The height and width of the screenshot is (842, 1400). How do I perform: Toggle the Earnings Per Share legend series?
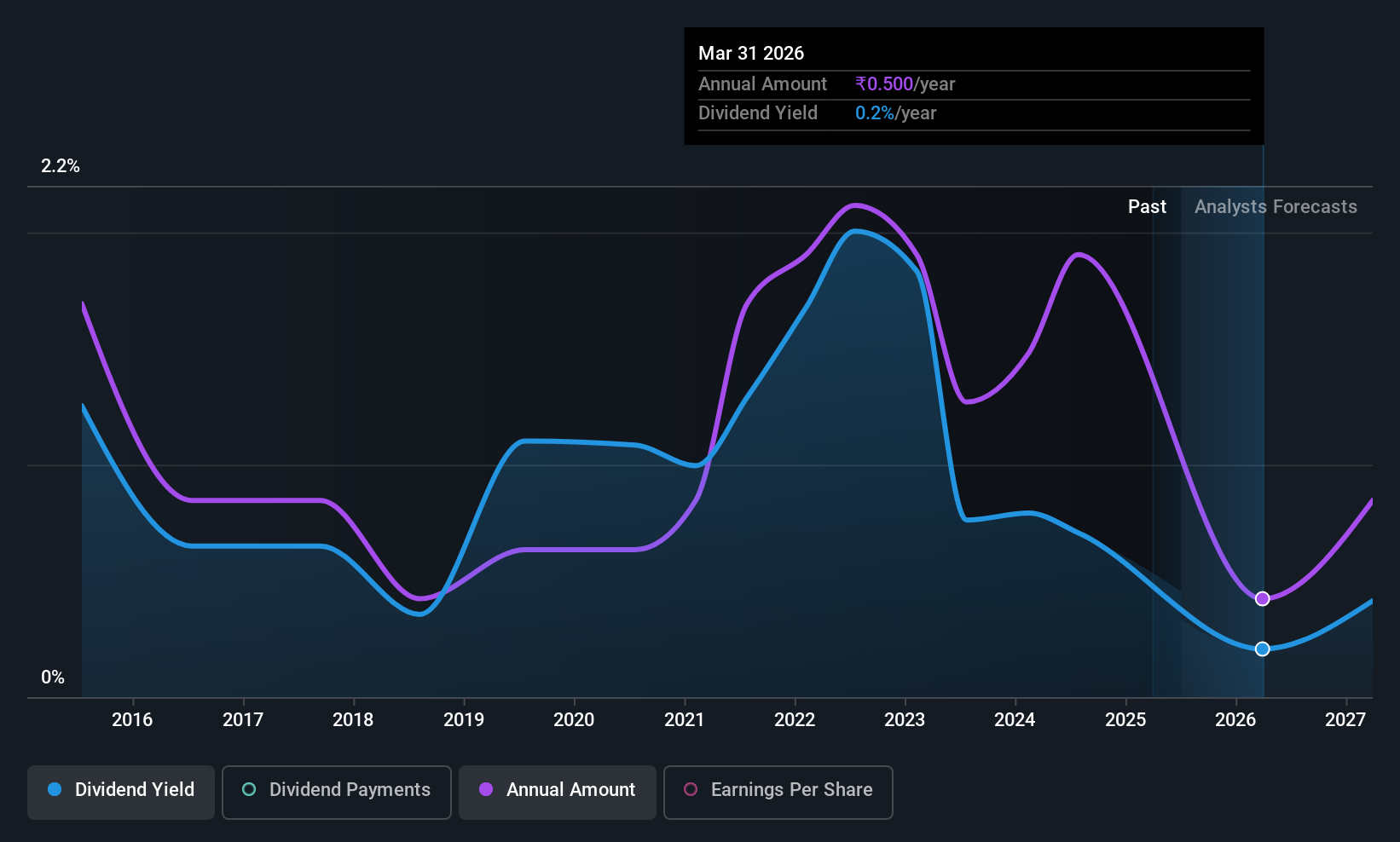(778, 792)
